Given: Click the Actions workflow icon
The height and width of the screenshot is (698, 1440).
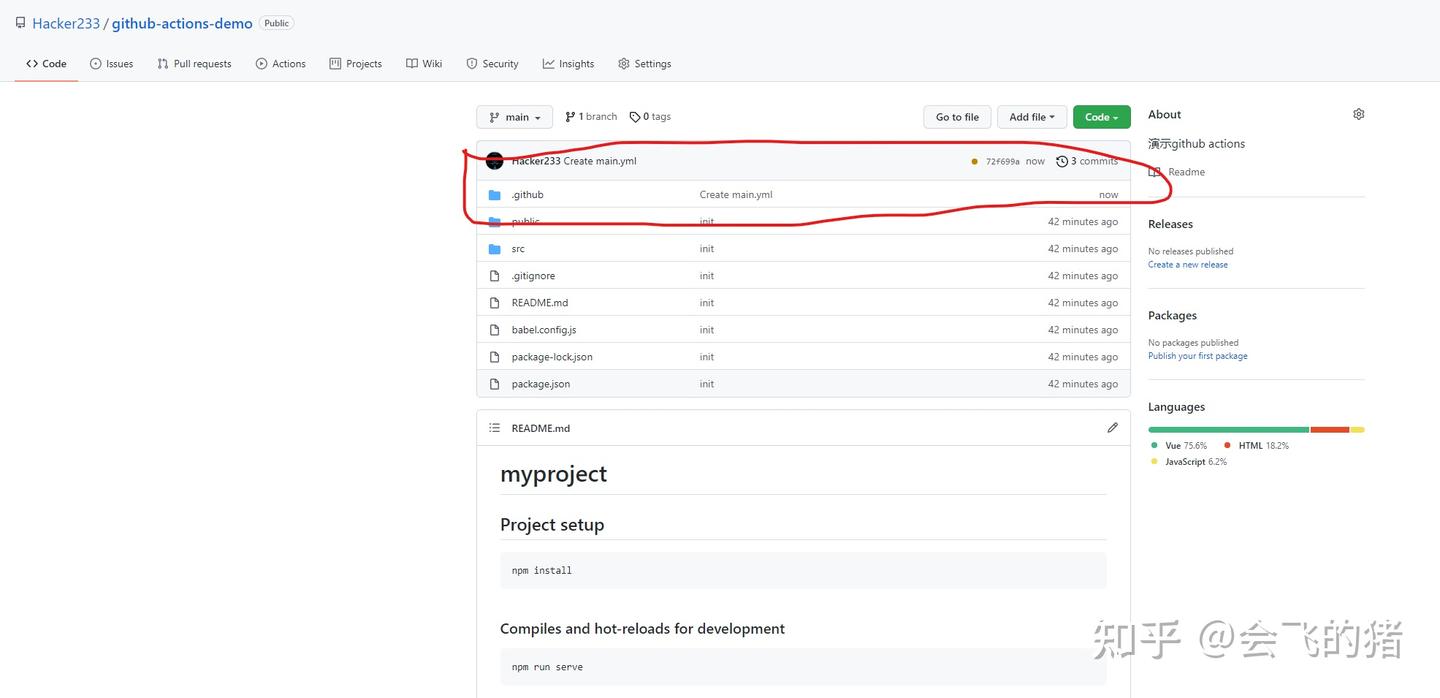Looking at the screenshot, I should click(260, 63).
